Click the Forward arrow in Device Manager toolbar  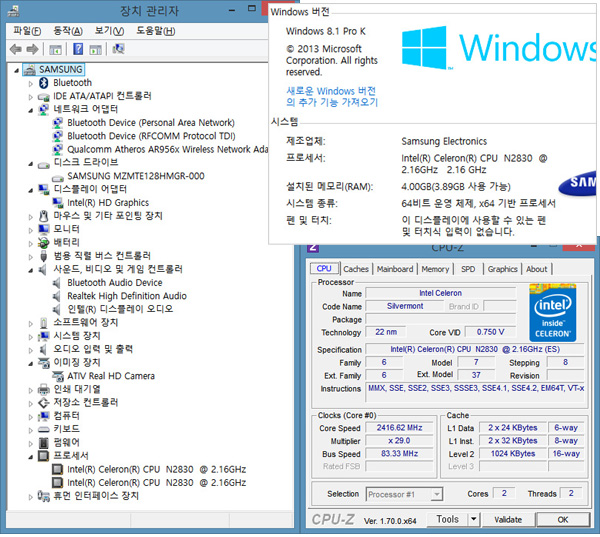tap(32, 49)
